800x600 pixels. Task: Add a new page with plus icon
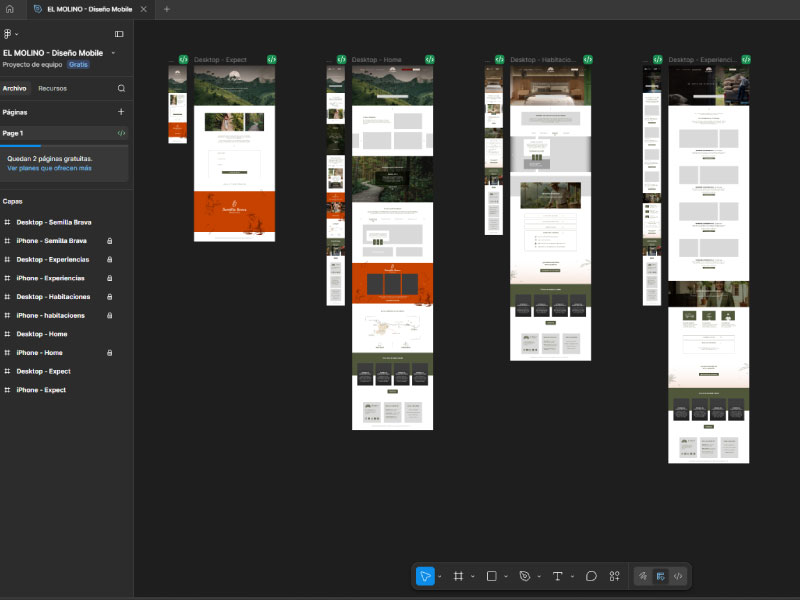(121, 112)
